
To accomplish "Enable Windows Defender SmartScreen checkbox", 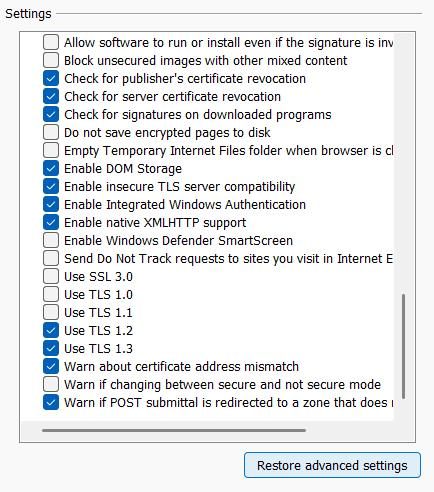I will [x=51, y=240].
